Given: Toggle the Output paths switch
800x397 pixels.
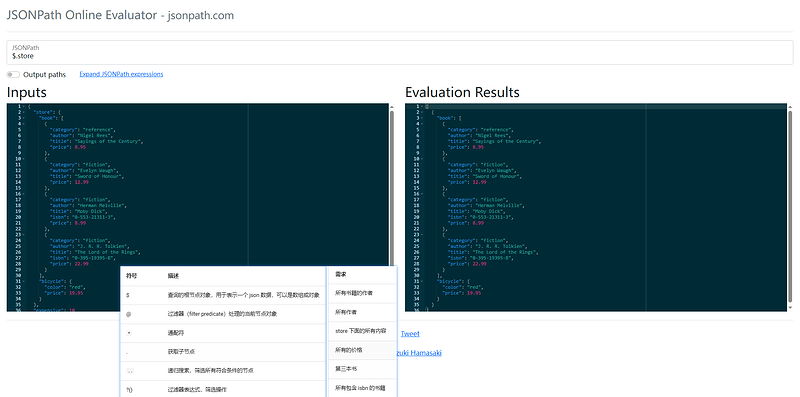Looking at the screenshot, I should click(13, 75).
